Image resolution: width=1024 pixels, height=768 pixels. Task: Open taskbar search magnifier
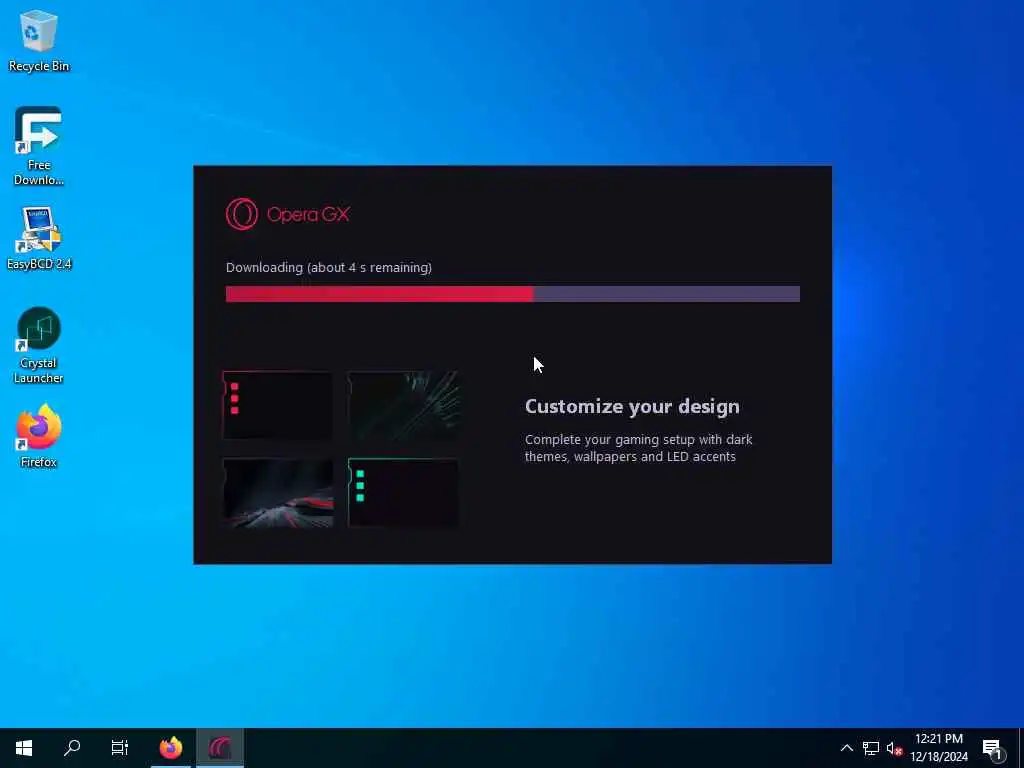pos(72,748)
